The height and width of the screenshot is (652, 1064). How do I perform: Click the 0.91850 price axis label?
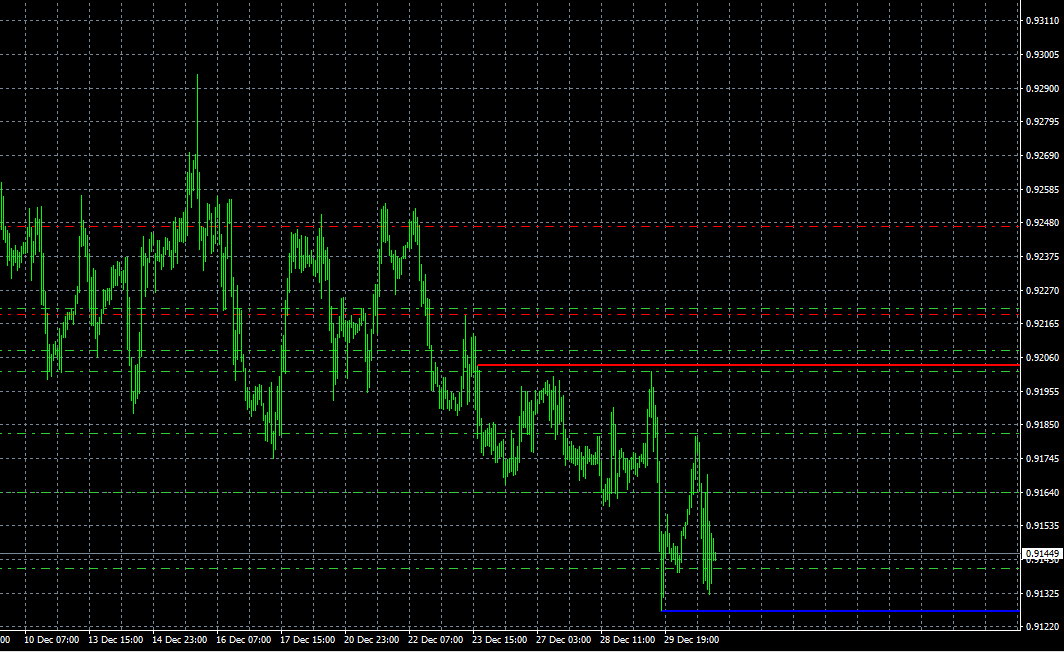[x=1042, y=425]
